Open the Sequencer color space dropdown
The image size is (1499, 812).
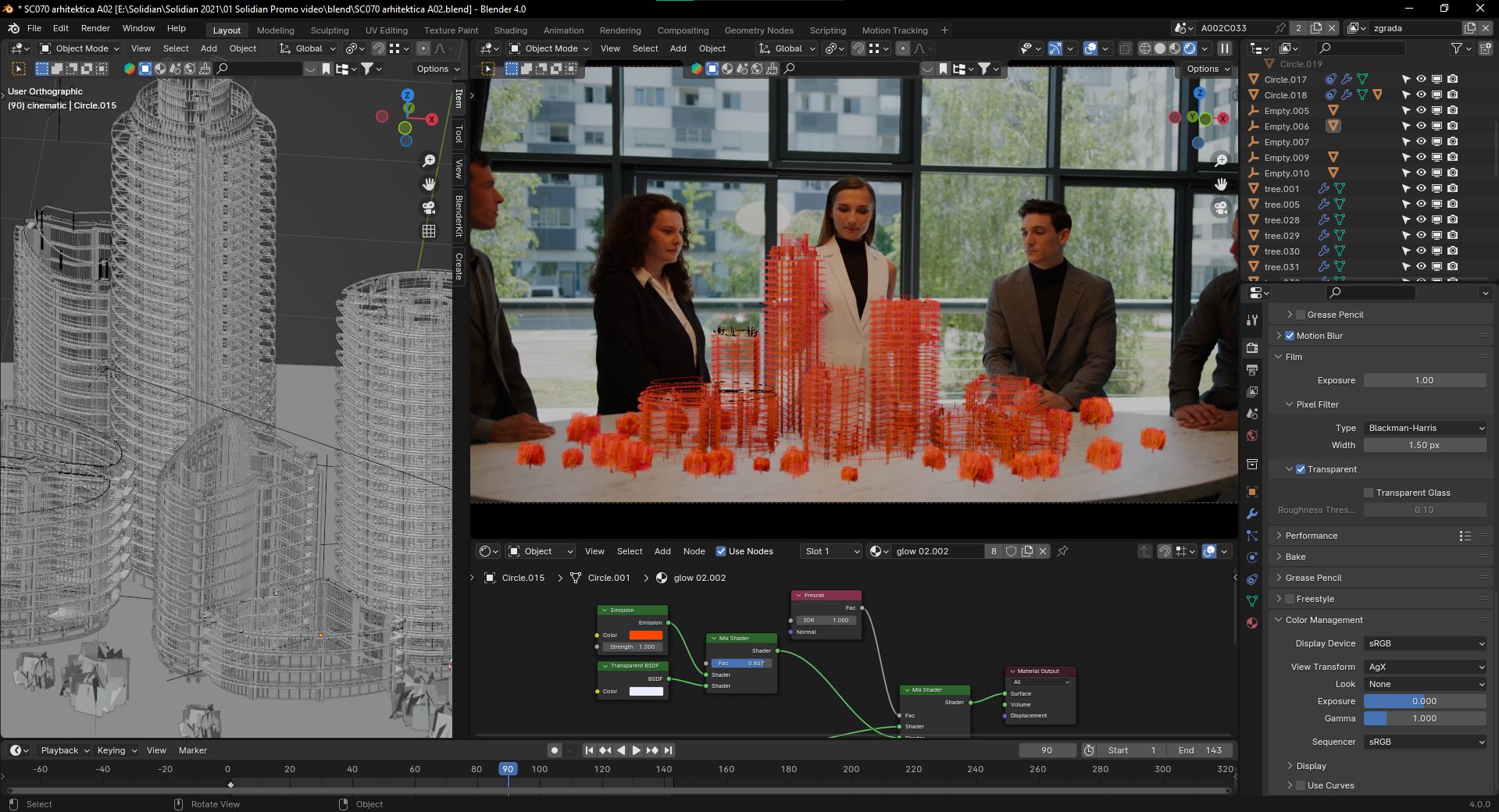tap(1425, 742)
